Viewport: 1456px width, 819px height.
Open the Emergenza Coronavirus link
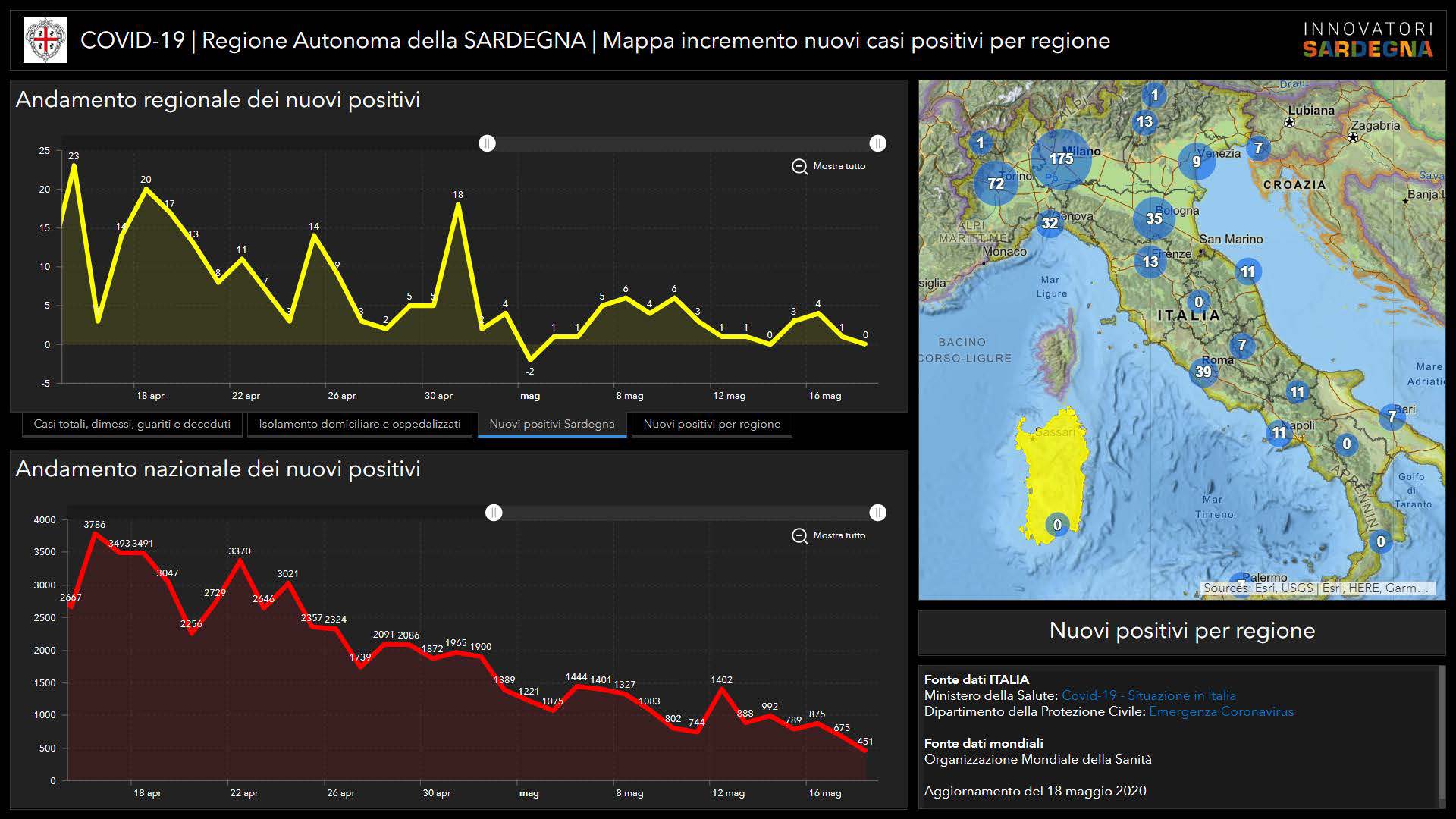[x=1221, y=711]
